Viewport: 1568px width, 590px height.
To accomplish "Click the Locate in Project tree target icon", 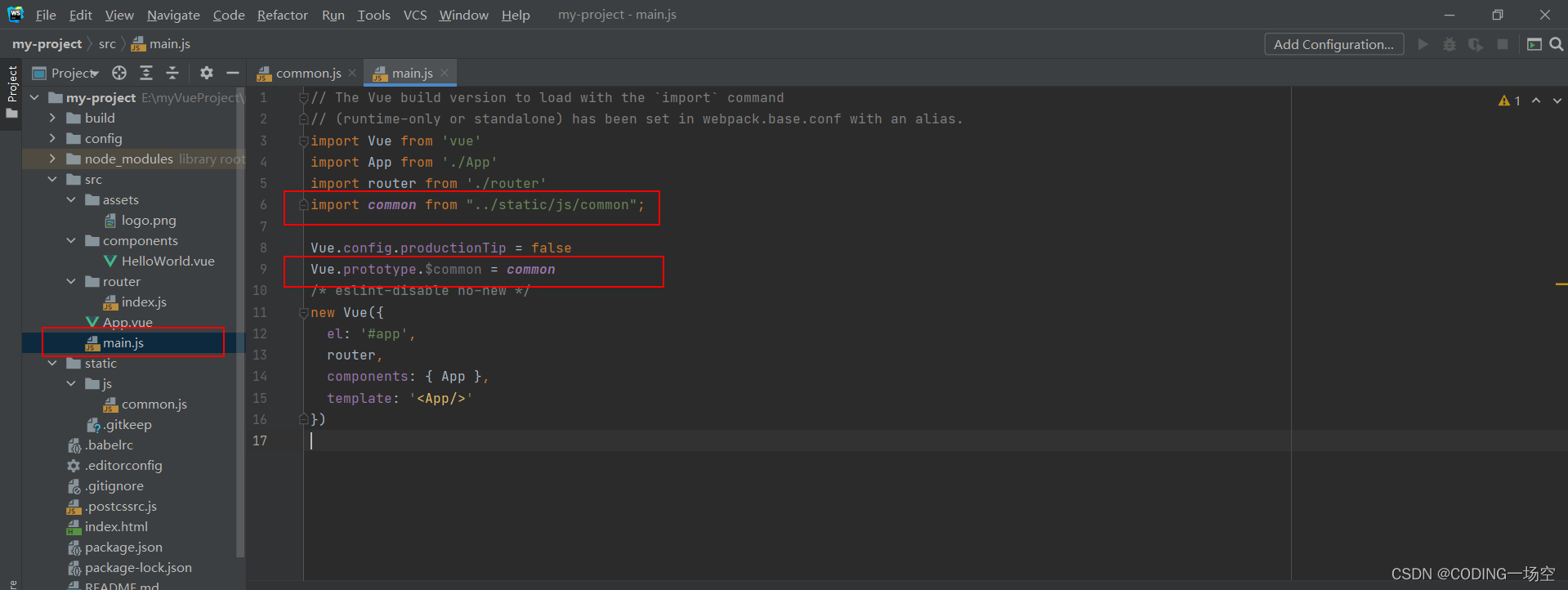I will 119,73.
